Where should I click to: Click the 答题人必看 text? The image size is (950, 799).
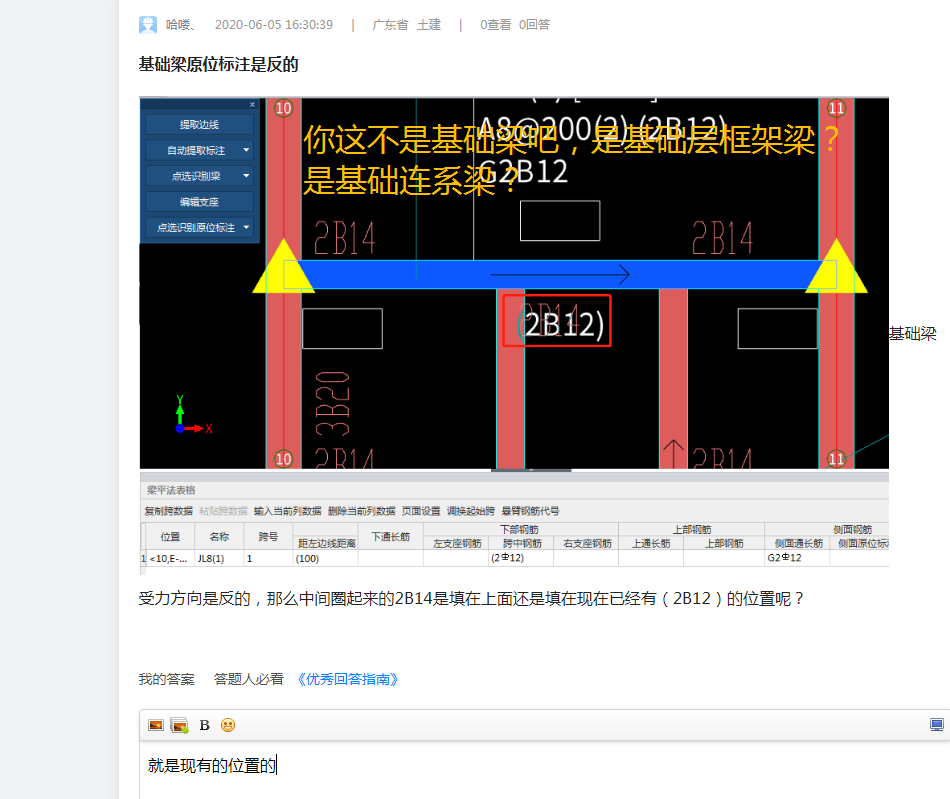click(x=248, y=679)
